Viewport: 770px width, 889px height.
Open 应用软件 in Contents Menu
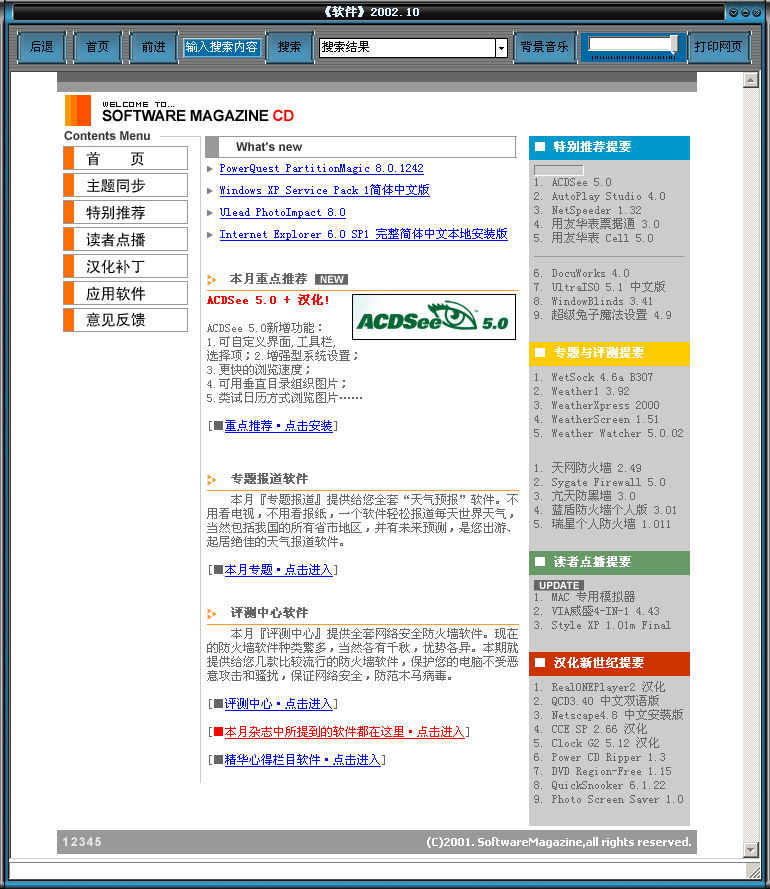click(x=125, y=293)
